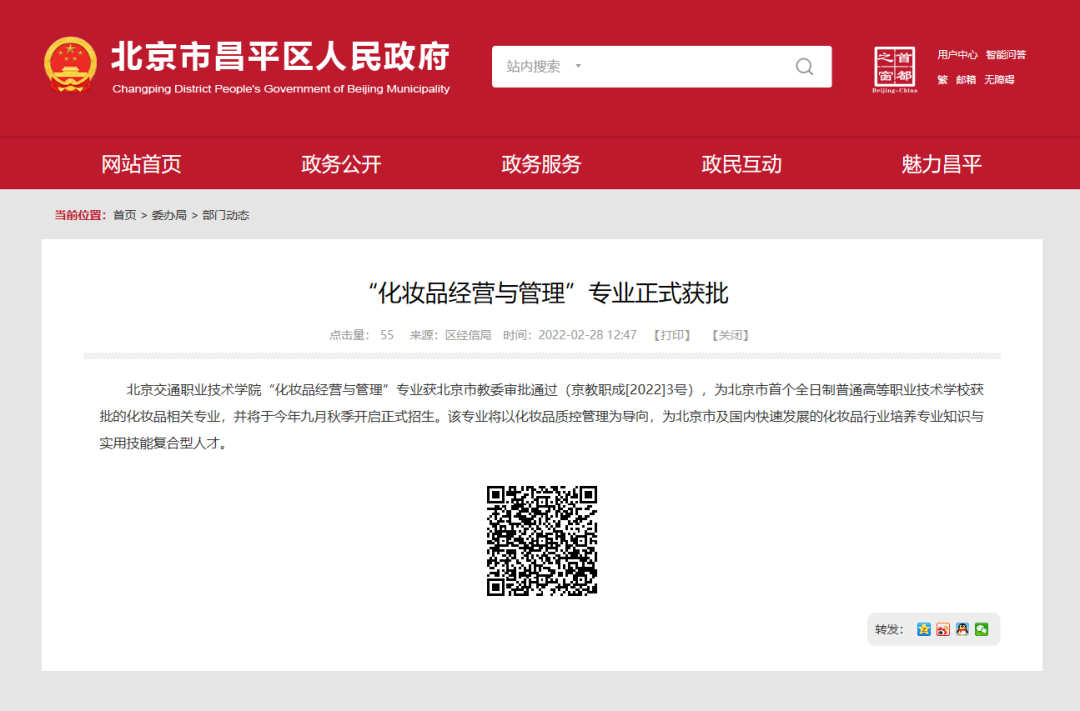This screenshot has height=711, width=1080.
Task: Click the 北京市昌平区人民政府 site title
Action: pos(281,56)
